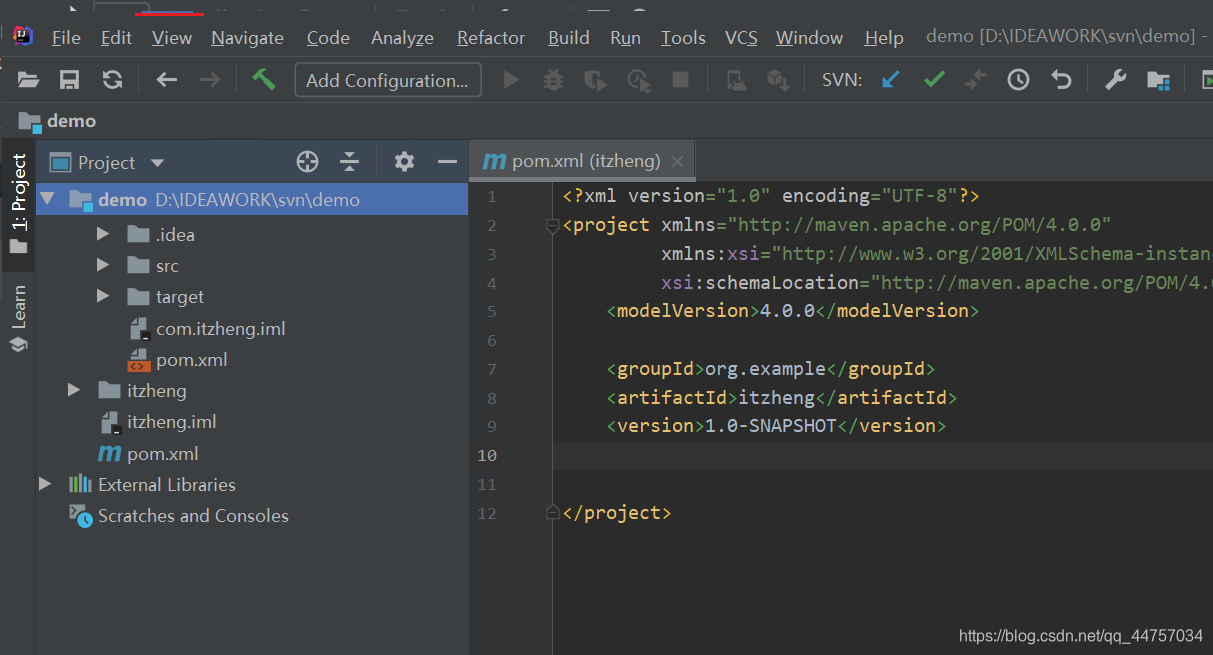Image resolution: width=1213 pixels, height=655 pixels.
Task: Click the locate target icon in Project panel
Action: (x=307, y=162)
